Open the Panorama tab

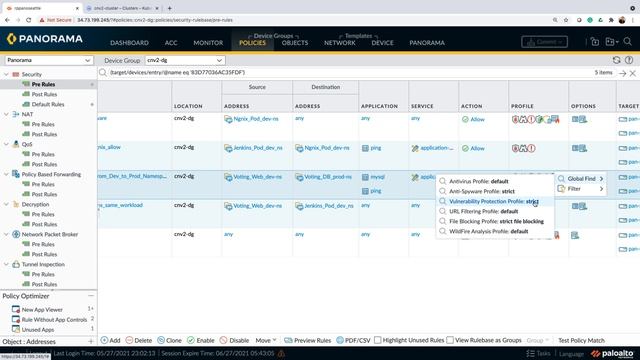pos(427,42)
